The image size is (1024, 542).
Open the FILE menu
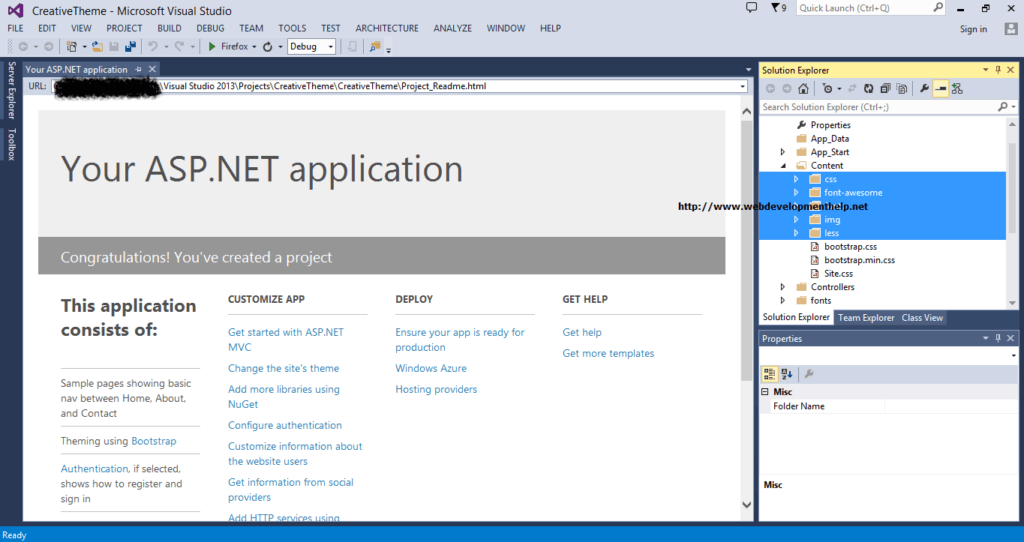pos(15,28)
